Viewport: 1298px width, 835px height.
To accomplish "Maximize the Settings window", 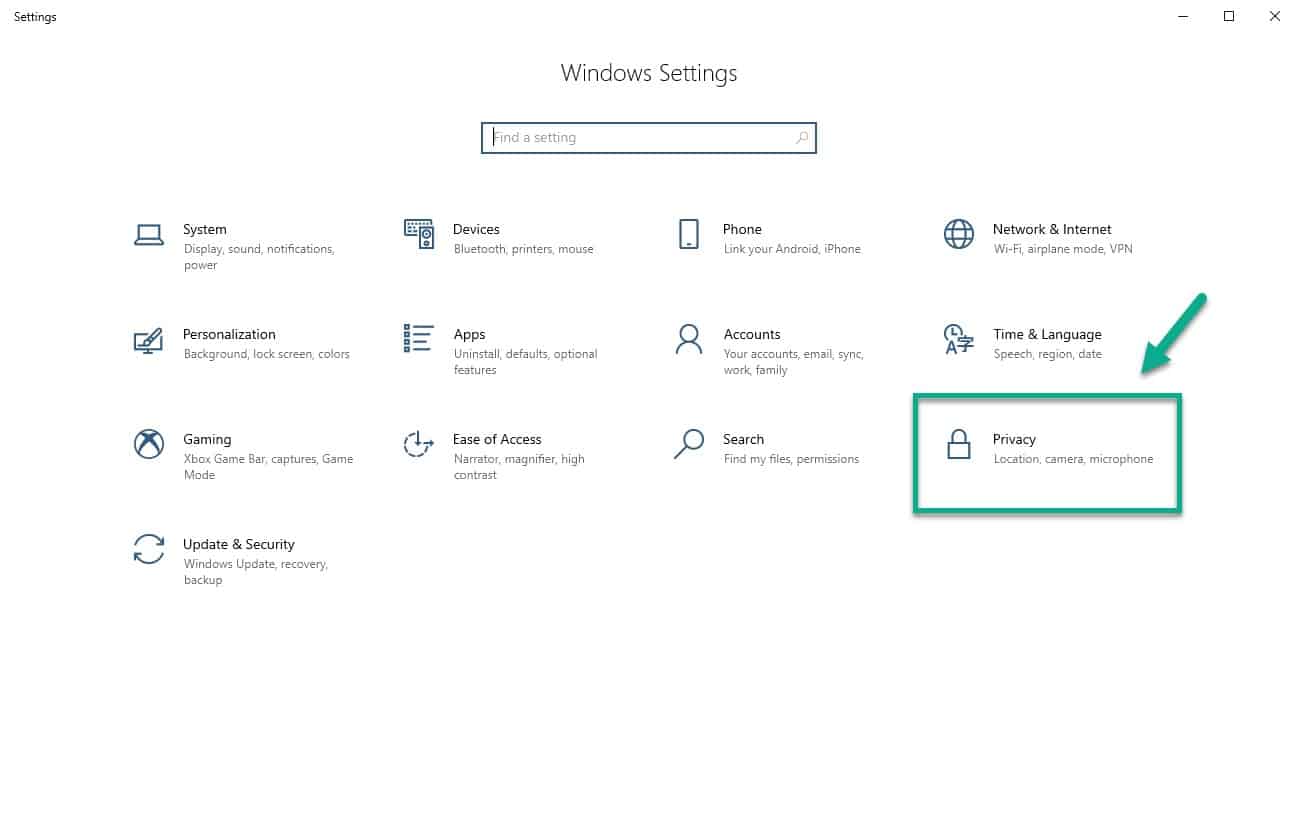I will point(1229,16).
